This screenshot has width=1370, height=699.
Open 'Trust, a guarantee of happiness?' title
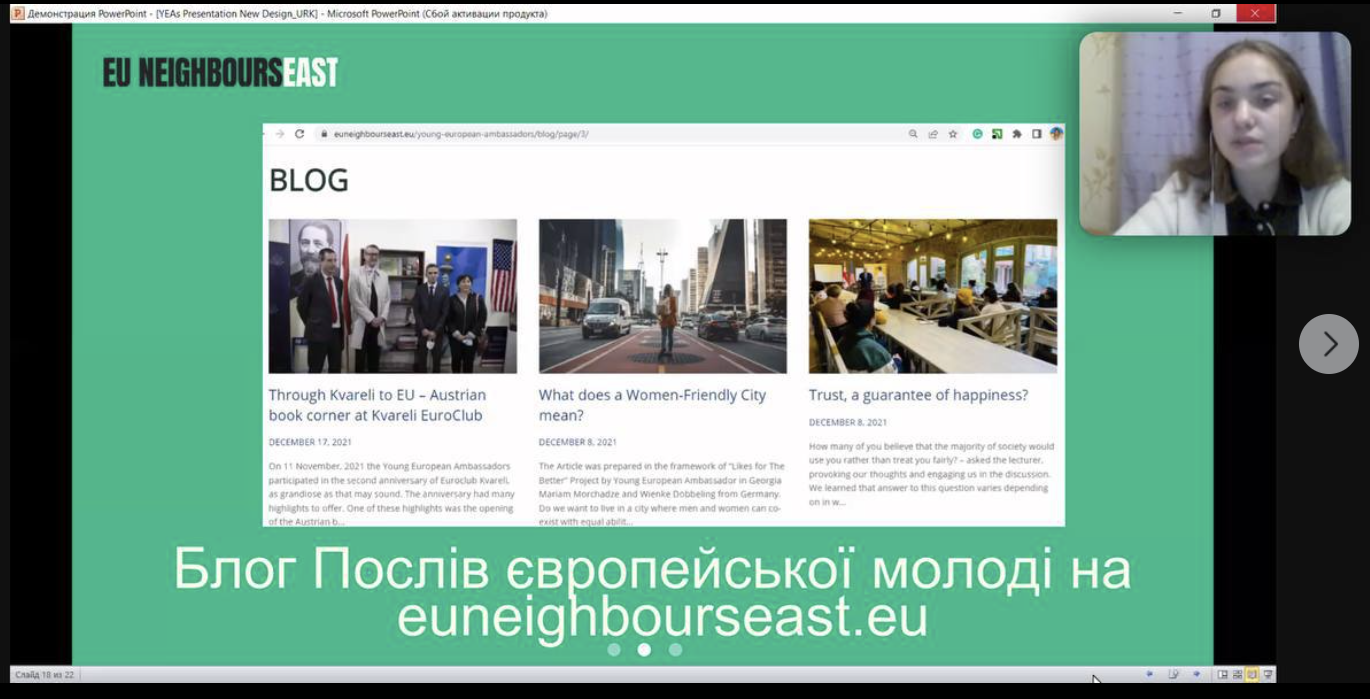(x=918, y=395)
